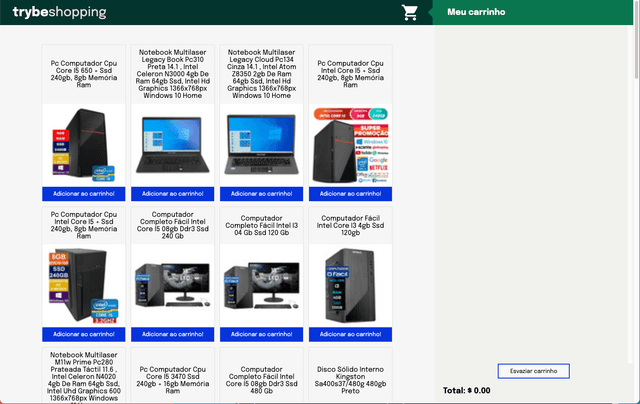The width and height of the screenshot is (640, 404).
Task: Open the Super Promoção PC product image
Action: pyautogui.click(x=351, y=145)
